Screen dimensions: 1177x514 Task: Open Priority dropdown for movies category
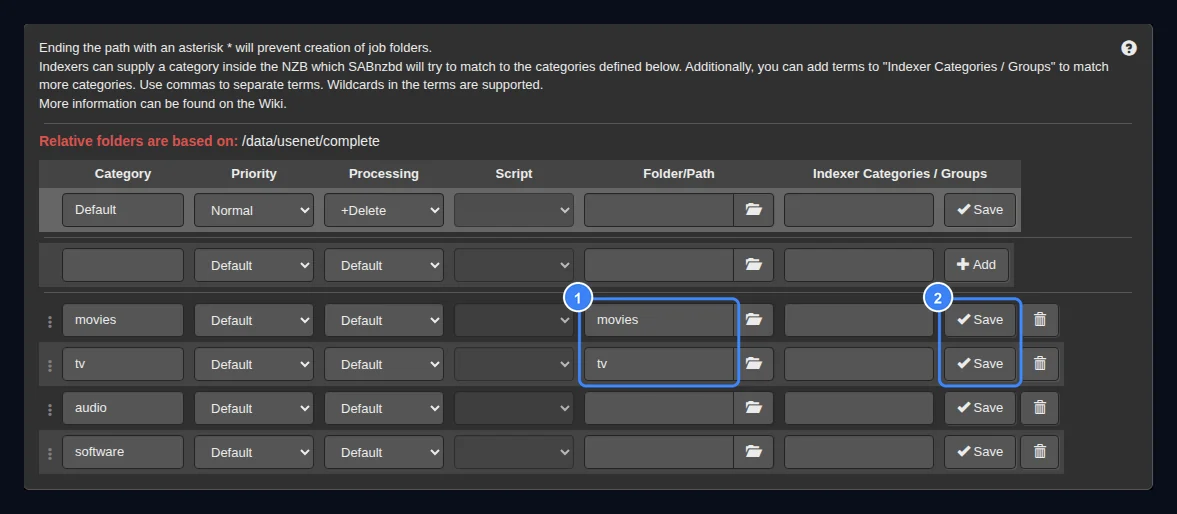[254, 320]
